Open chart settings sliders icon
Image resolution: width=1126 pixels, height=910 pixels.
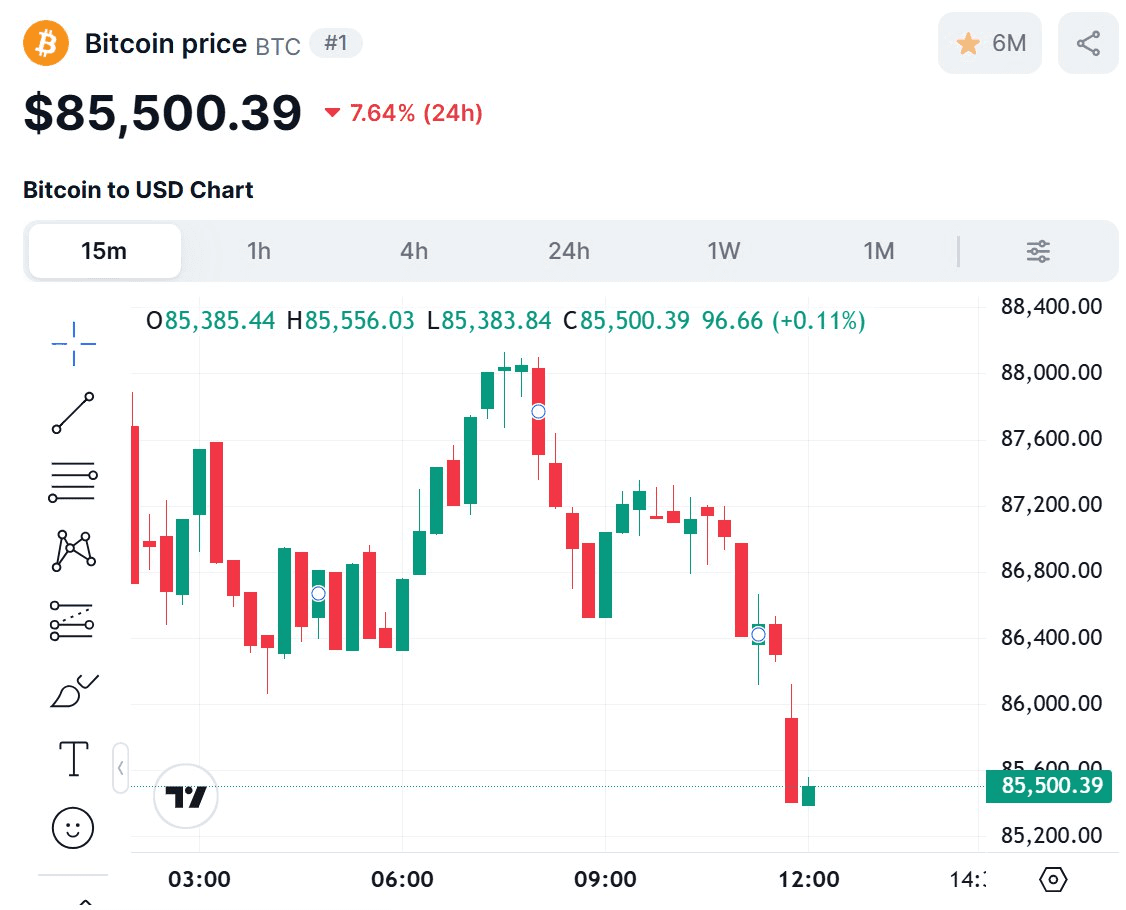(x=1038, y=251)
